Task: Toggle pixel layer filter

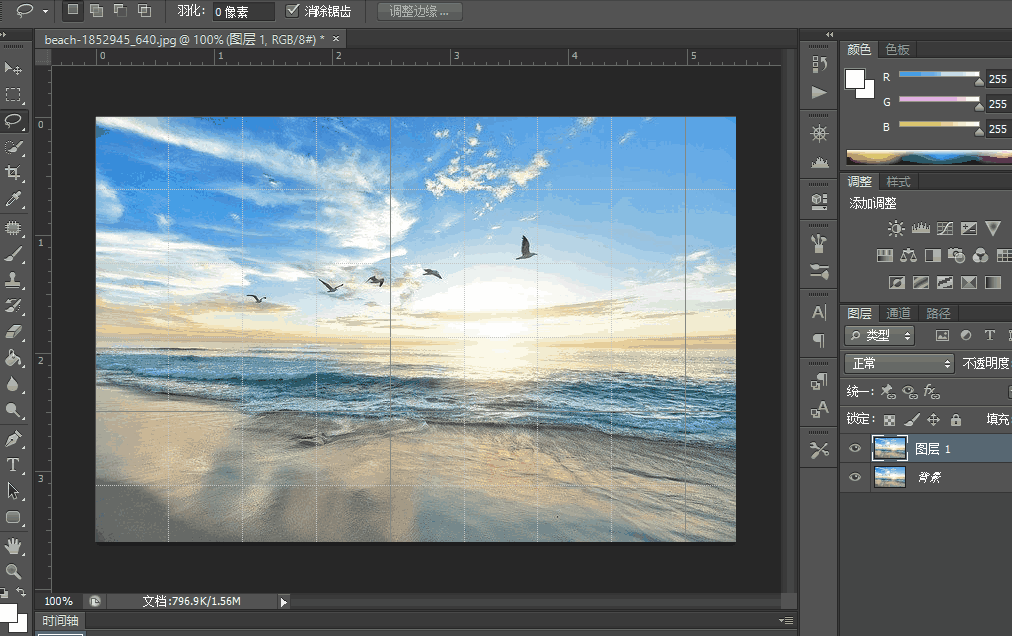Action: click(x=942, y=335)
